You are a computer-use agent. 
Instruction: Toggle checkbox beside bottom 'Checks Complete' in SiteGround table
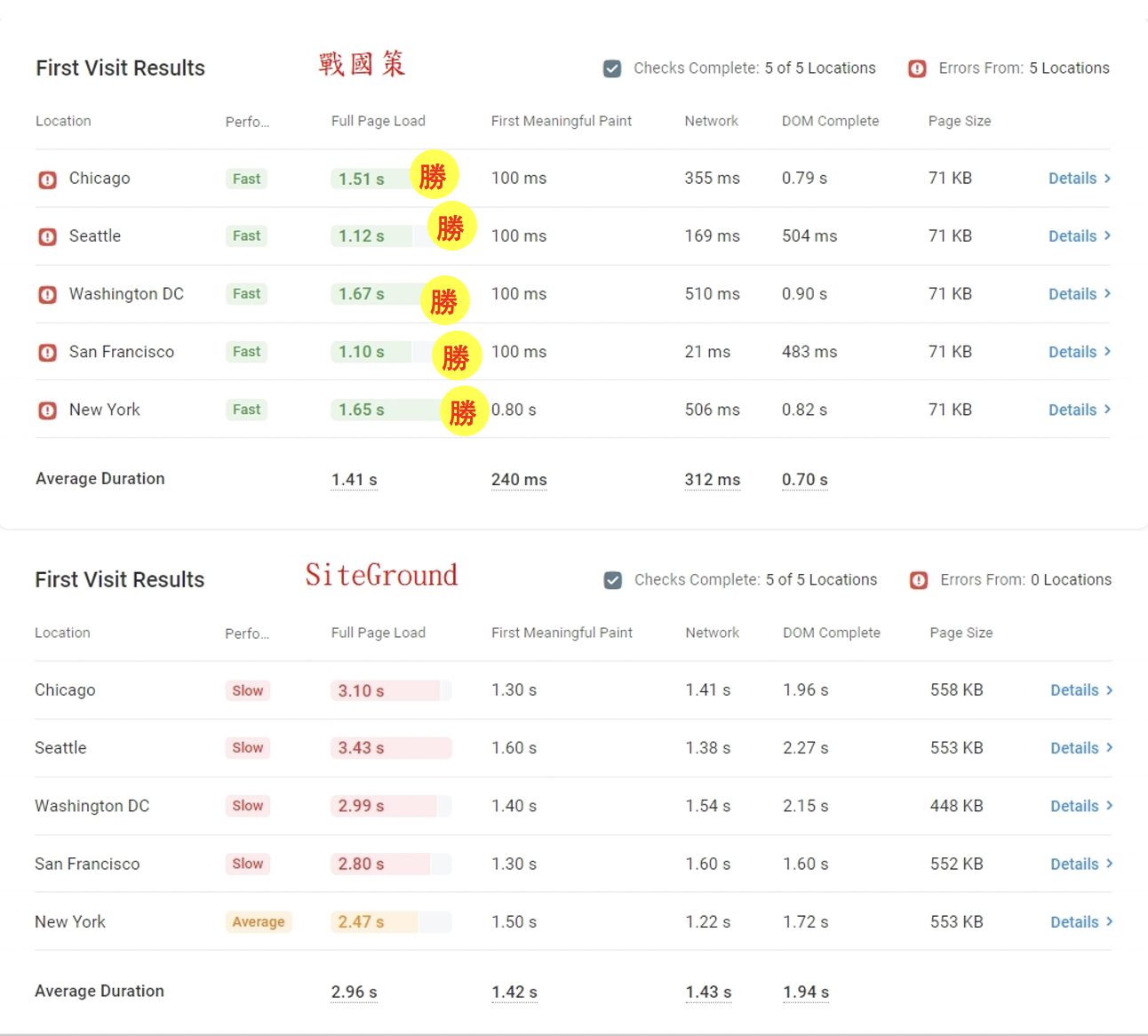613,580
